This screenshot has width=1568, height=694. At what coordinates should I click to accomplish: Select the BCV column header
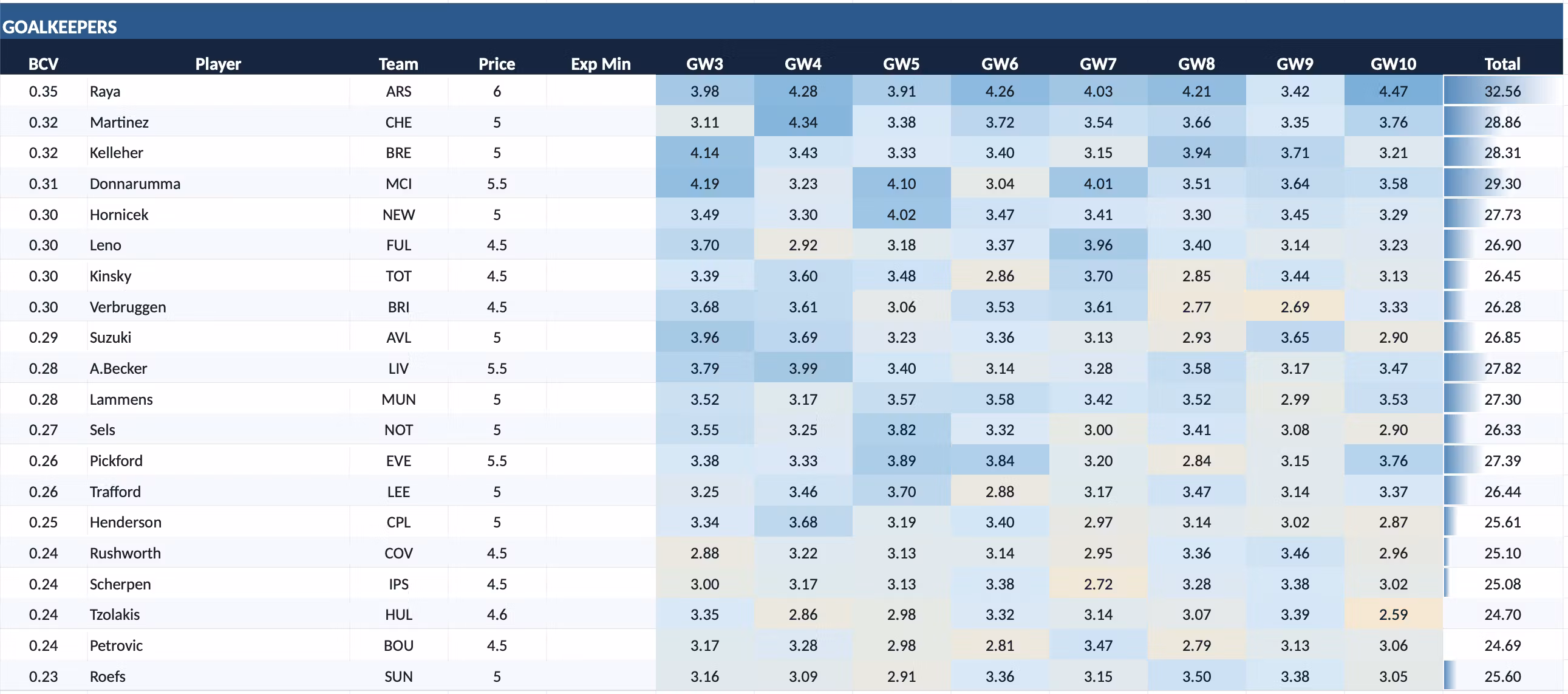(43, 63)
